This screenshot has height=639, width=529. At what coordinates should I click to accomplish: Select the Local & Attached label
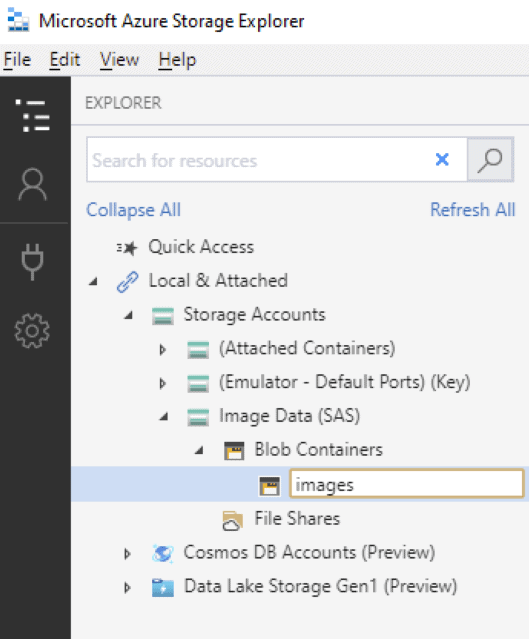[x=218, y=281]
